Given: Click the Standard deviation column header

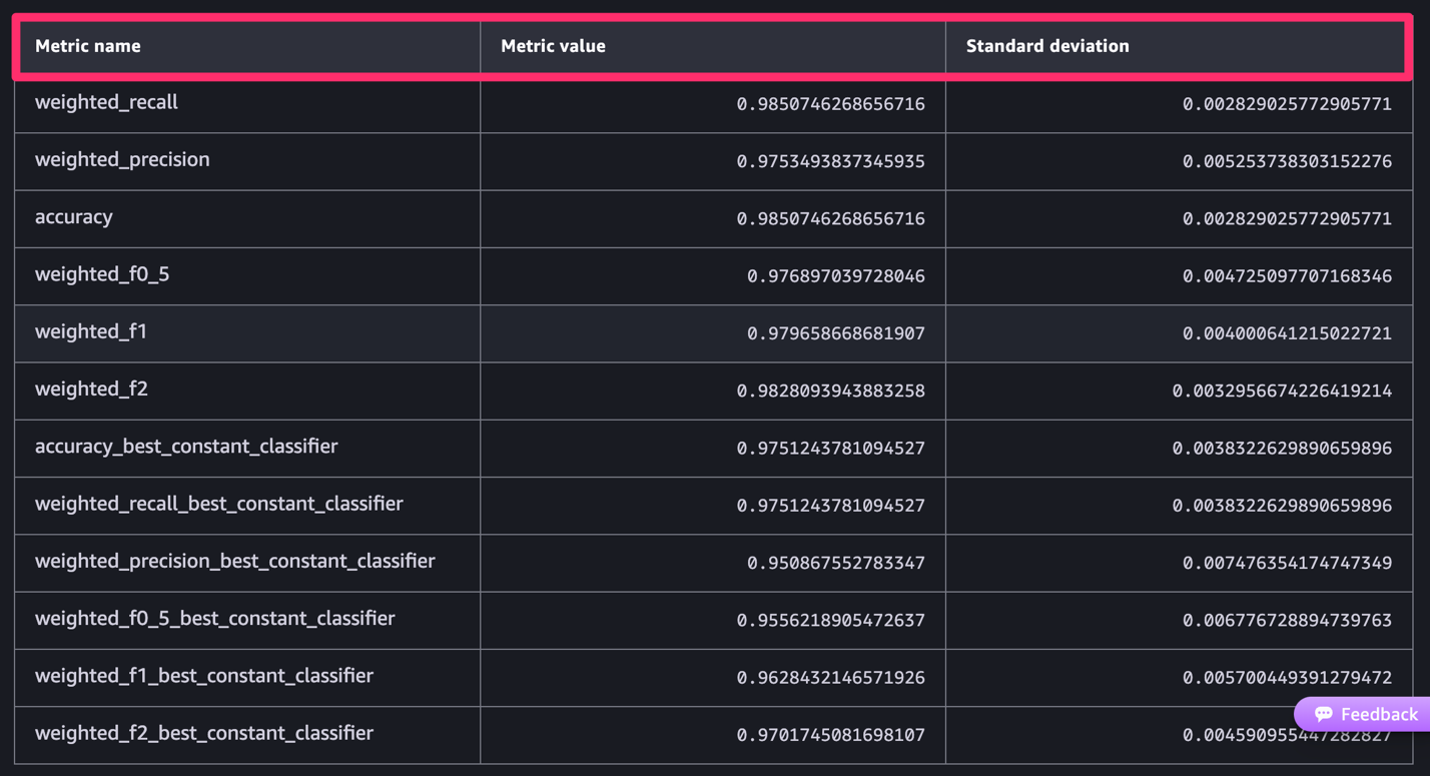Looking at the screenshot, I should 1048,46.
